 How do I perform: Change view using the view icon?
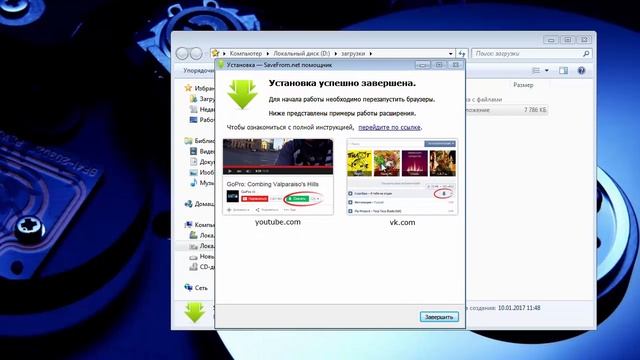pyautogui.click(x=536, y=71)
